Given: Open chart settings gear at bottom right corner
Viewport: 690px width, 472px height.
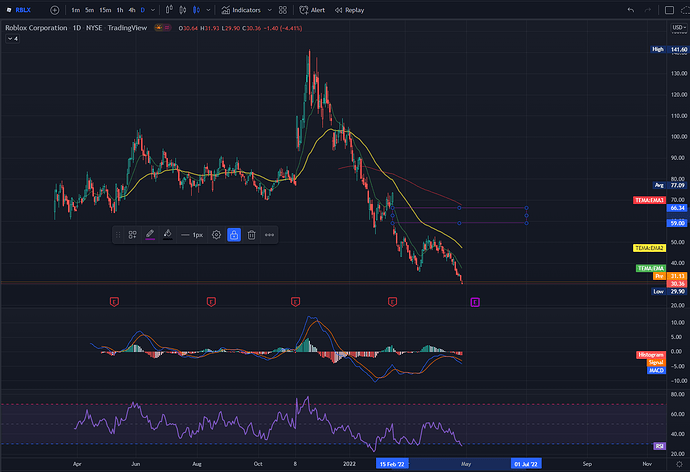Looking at the screenshot, I should point(679,464).
